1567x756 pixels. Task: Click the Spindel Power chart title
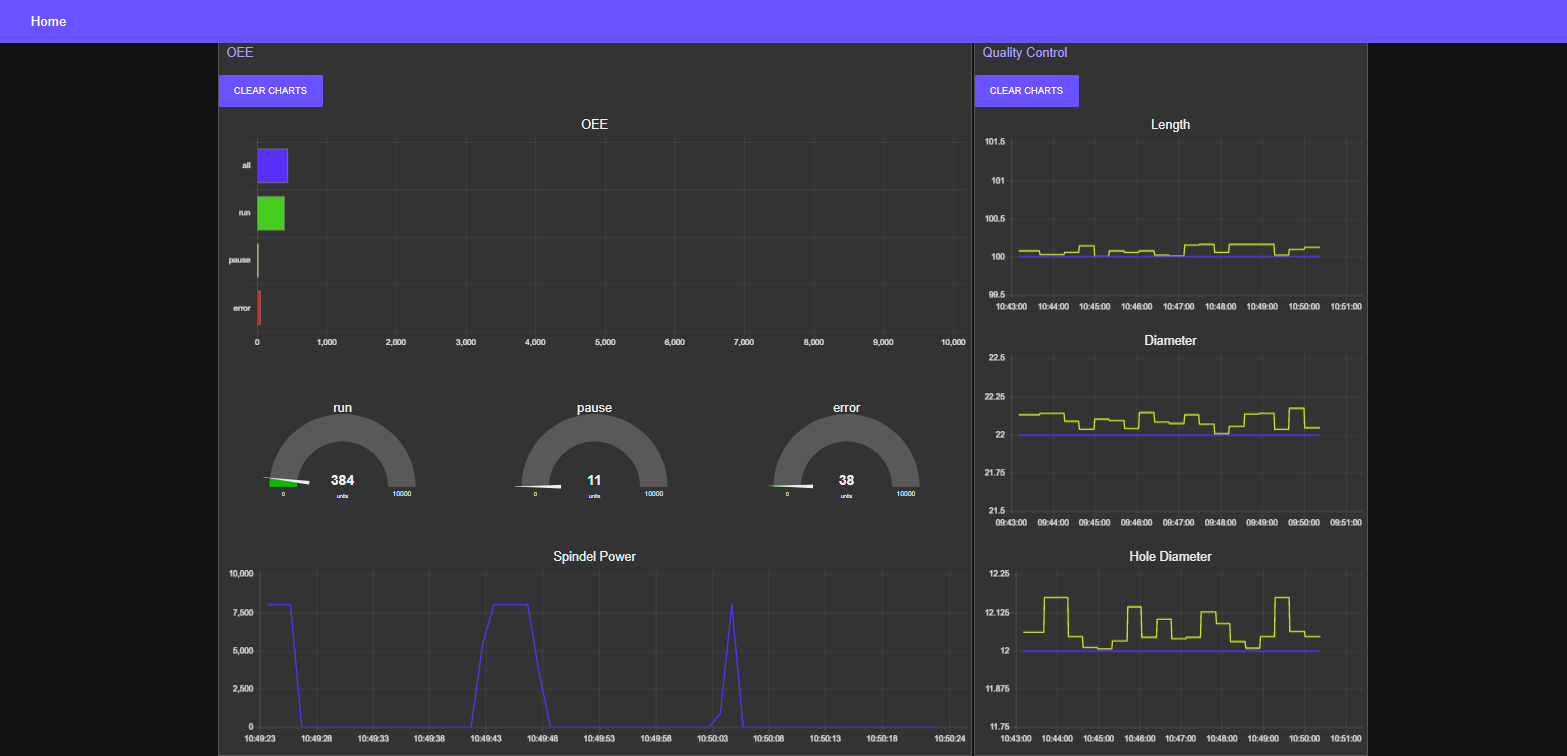tap(593, 557)
